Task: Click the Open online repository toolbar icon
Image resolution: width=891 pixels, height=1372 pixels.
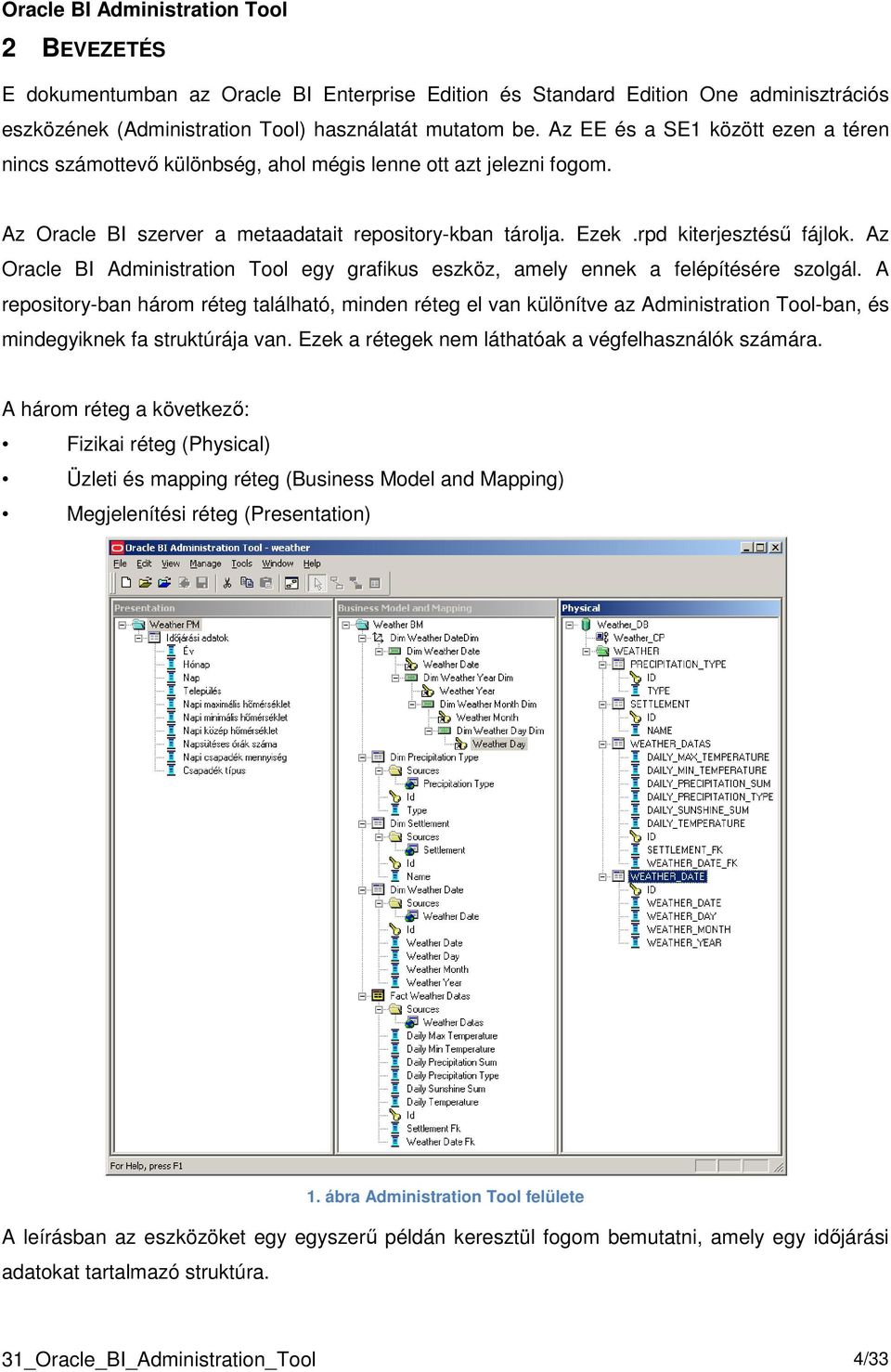Action: coord(164,583)
